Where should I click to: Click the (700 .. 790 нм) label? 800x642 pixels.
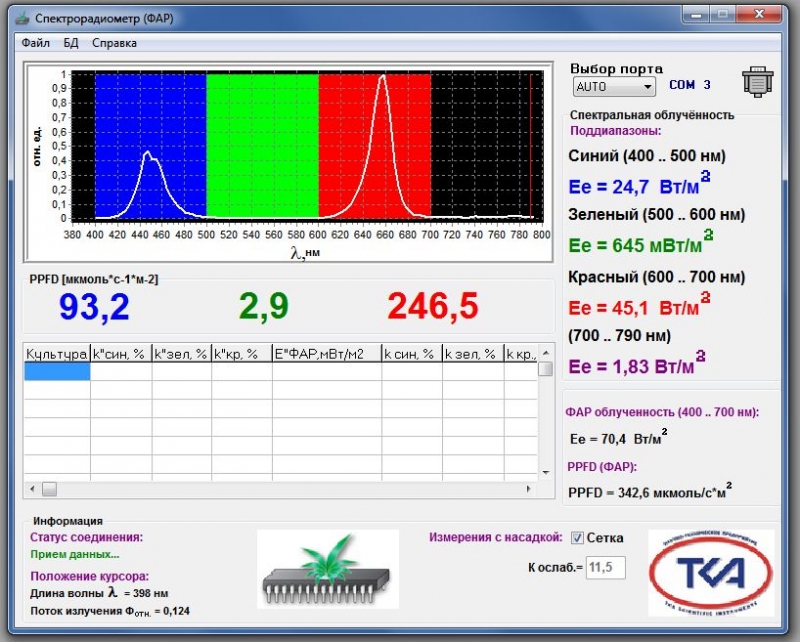[619, 335]
